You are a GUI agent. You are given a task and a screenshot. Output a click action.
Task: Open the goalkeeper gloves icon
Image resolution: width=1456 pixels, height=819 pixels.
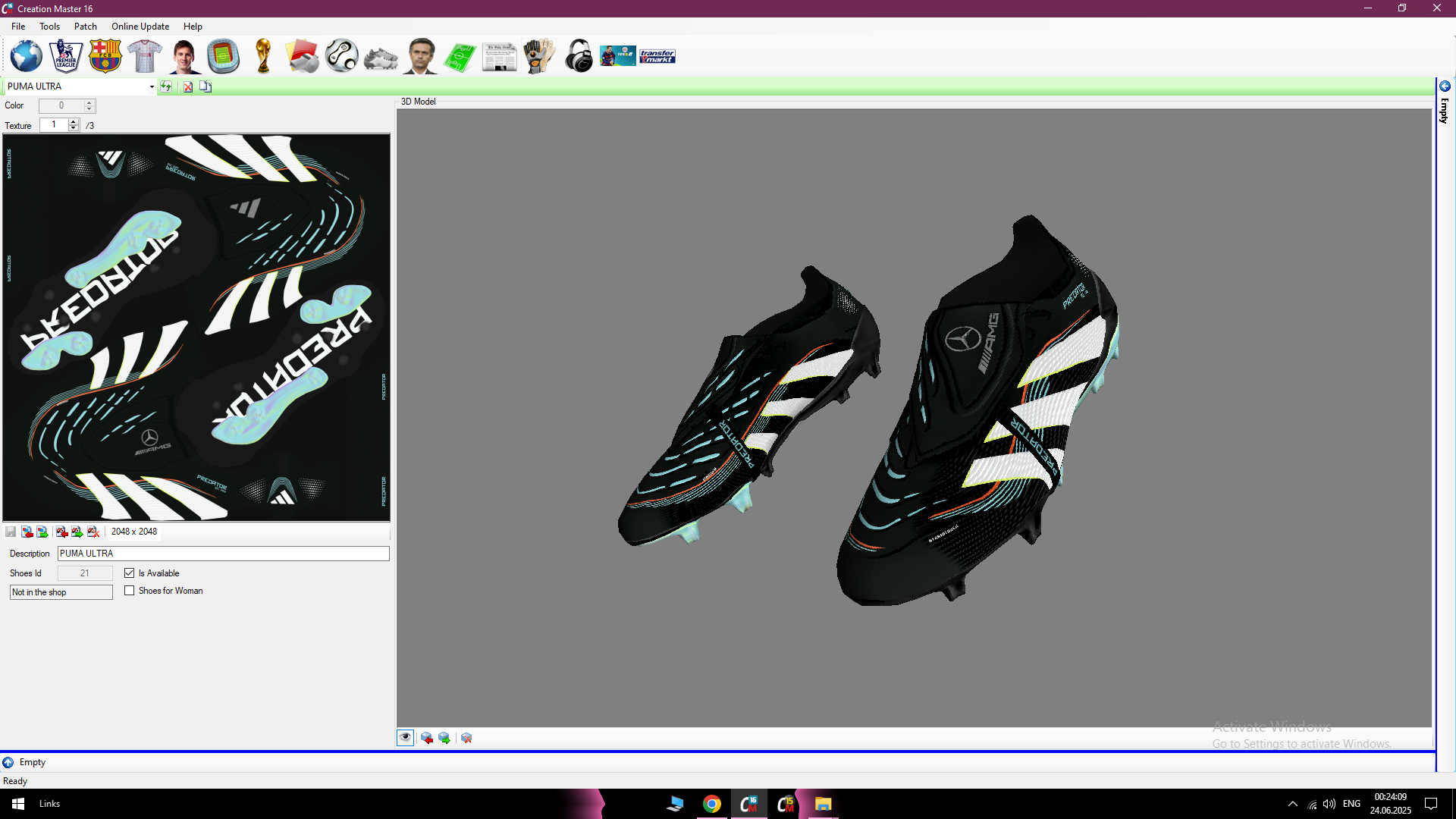(539, 56)
